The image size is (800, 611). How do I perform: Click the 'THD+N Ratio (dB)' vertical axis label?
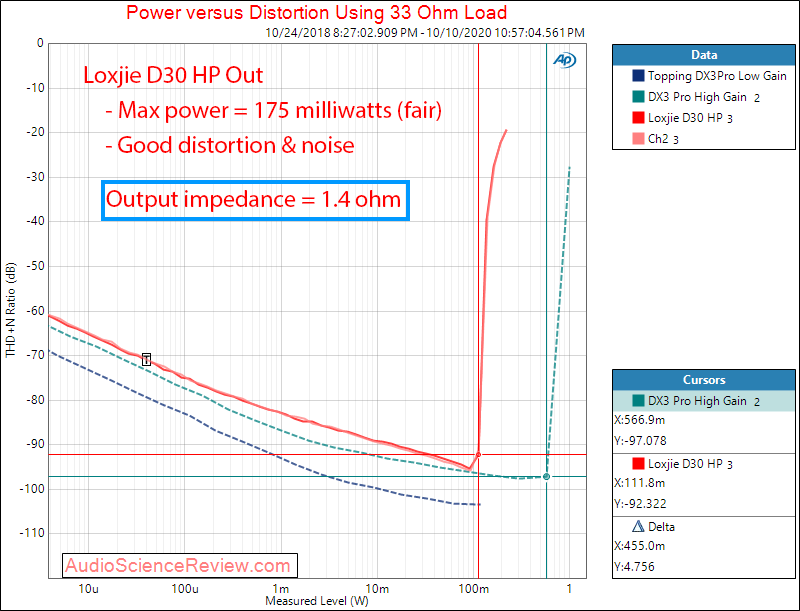(11, 310)
